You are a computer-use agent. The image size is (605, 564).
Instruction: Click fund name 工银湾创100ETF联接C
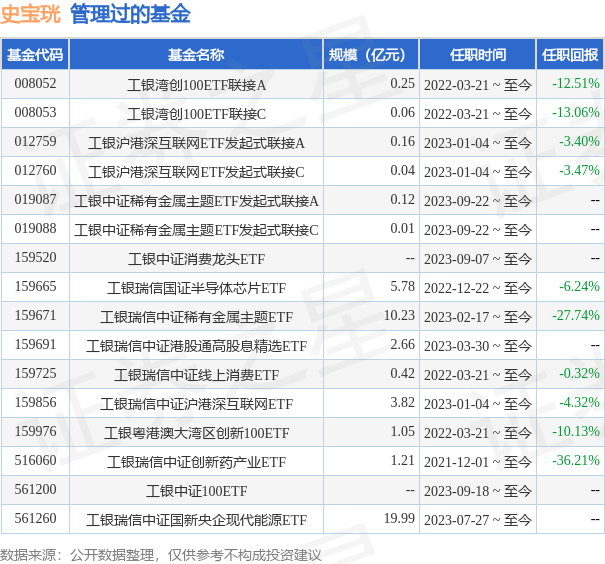pos(196,114)
